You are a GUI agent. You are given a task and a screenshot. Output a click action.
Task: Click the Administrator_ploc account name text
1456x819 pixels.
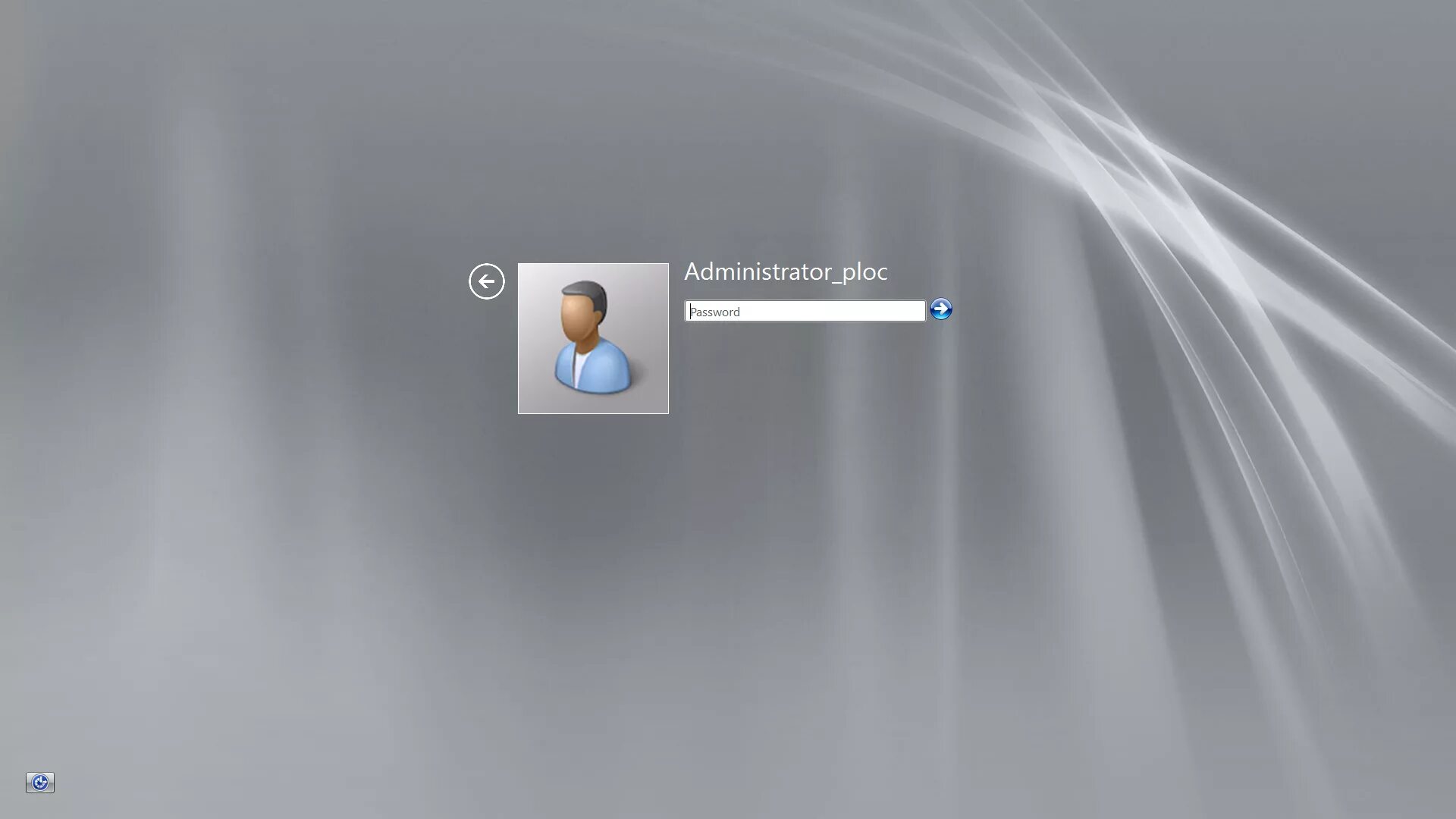[x=786, y=272]
